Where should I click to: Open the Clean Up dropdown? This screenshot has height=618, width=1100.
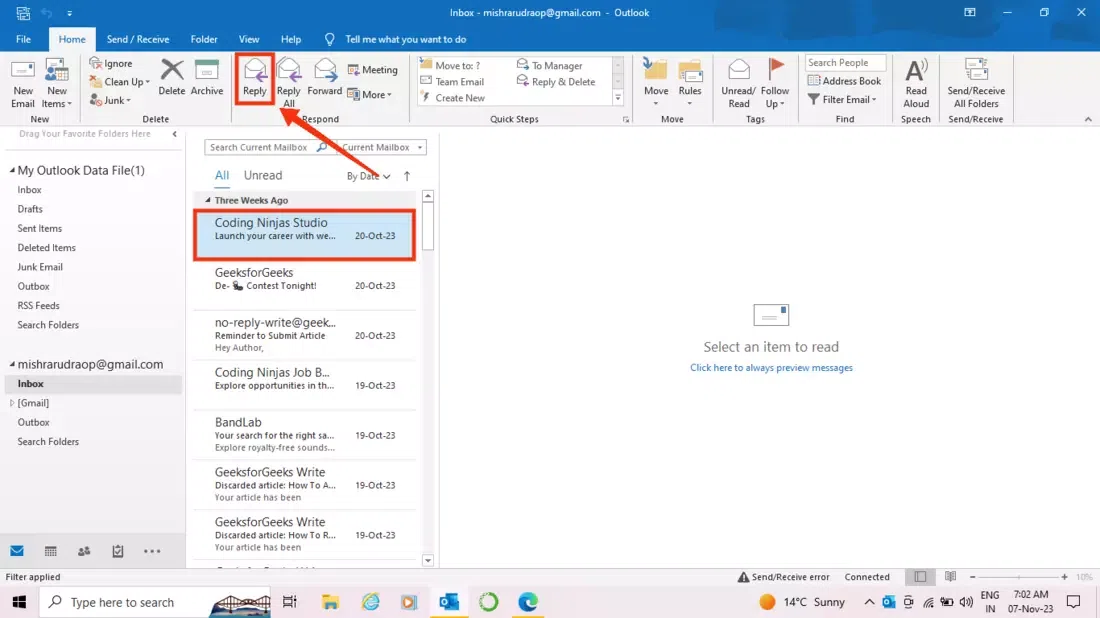pyautogui.click(x=119, y=81)
